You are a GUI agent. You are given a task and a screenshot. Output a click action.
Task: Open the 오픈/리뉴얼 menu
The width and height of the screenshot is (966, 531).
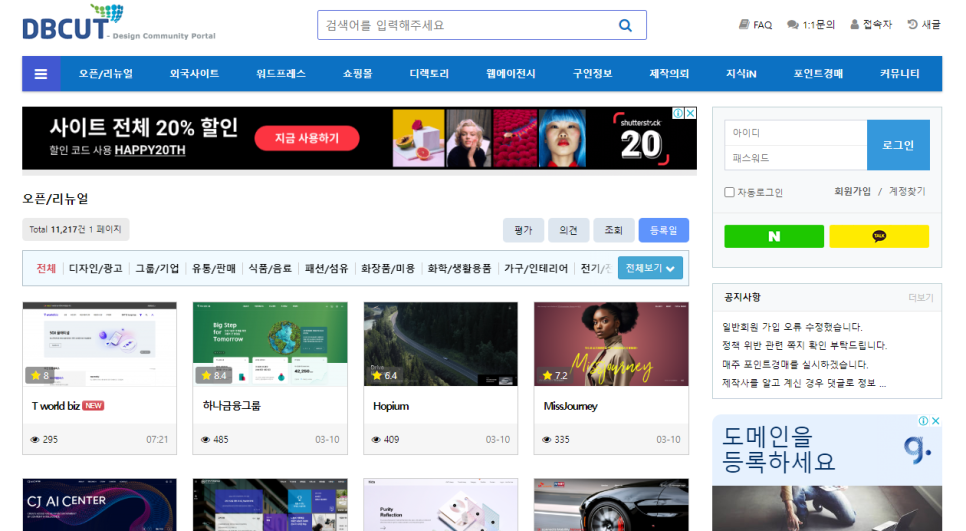(105, 74)
